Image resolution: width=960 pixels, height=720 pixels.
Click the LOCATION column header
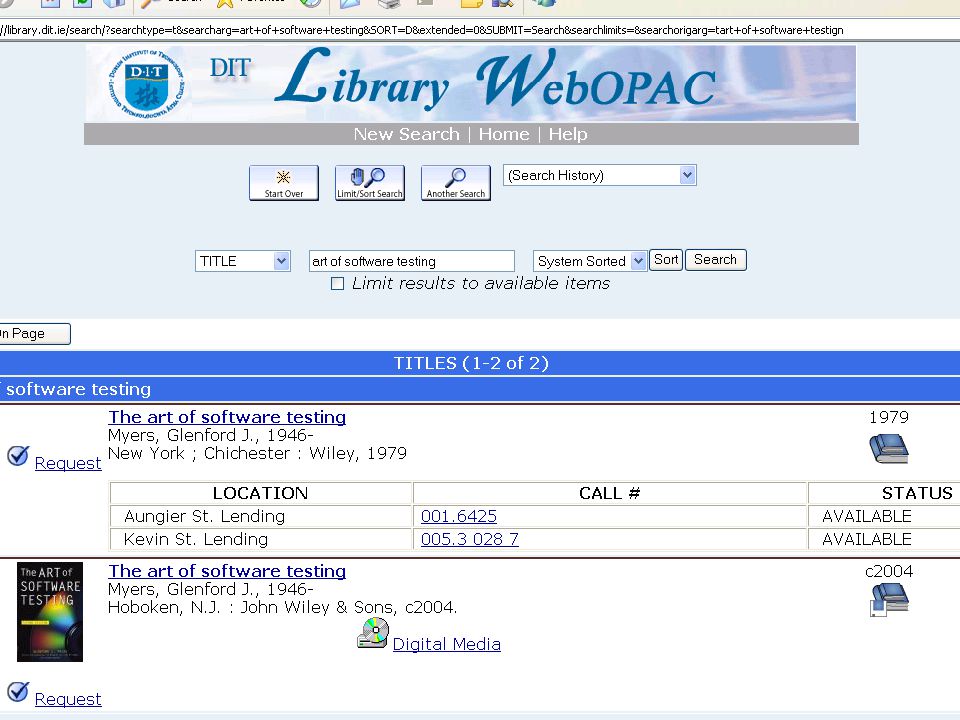[x=260, y=493]
